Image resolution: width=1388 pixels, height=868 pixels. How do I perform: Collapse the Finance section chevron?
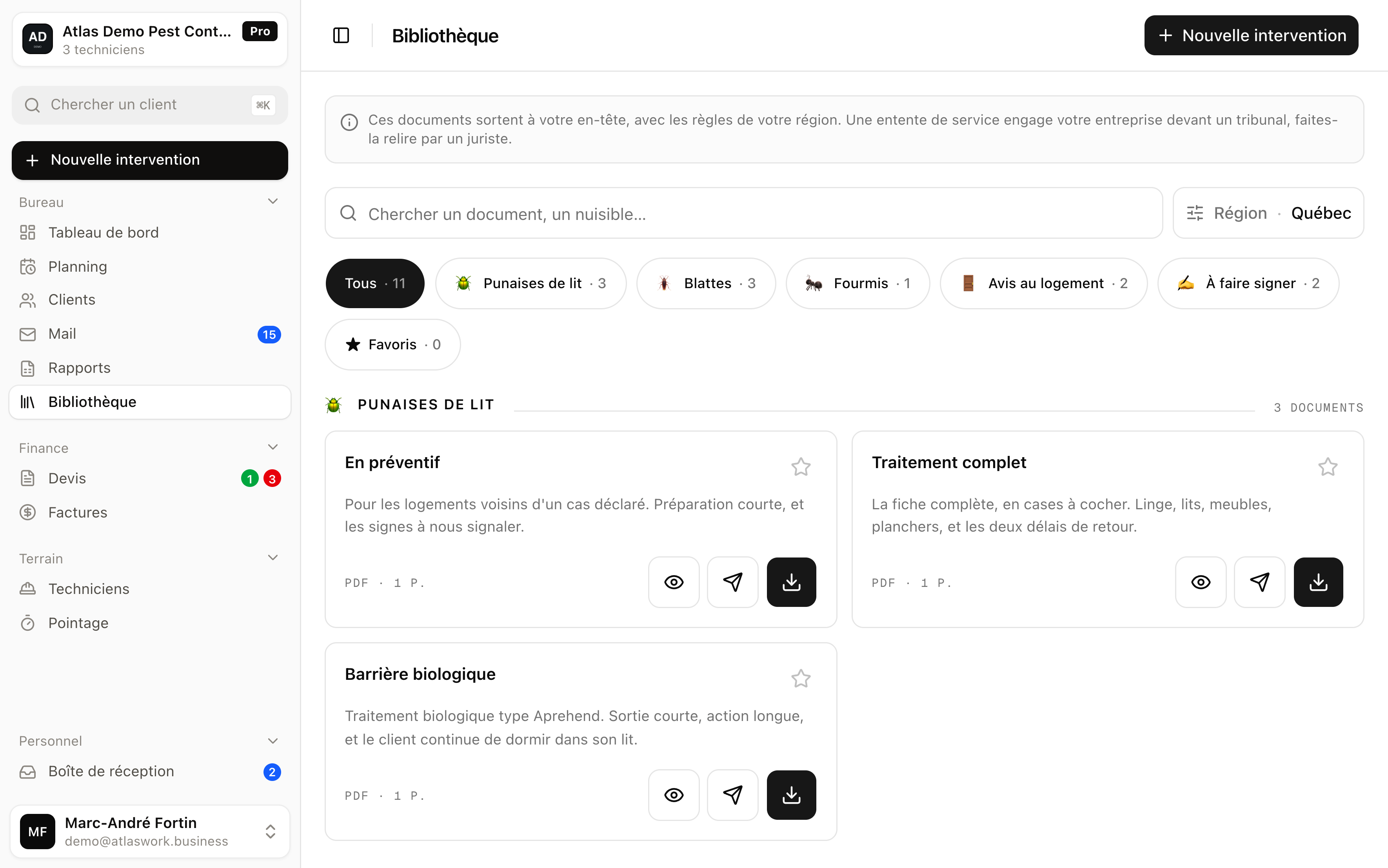pos(273,447)
